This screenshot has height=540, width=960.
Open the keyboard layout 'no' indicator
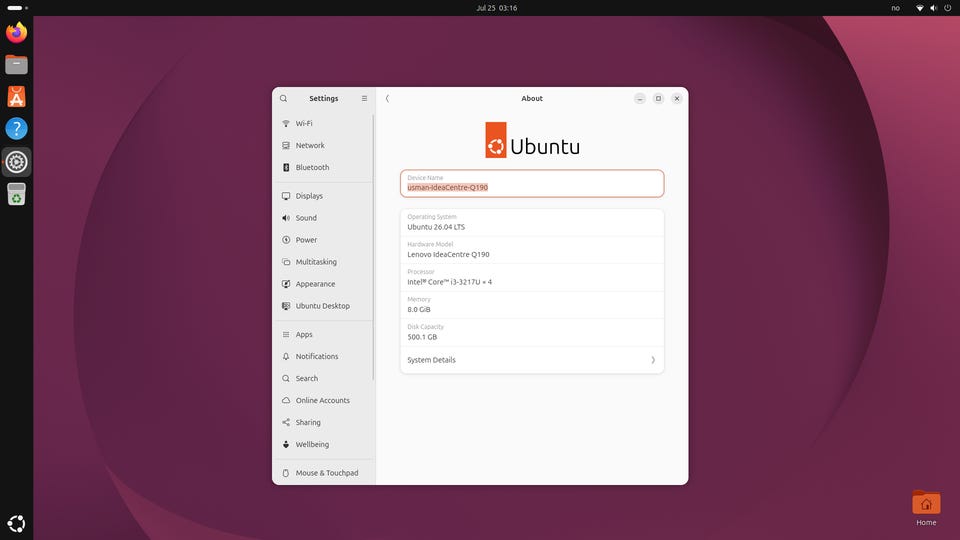pyautogui.click(x=896, y=8)
